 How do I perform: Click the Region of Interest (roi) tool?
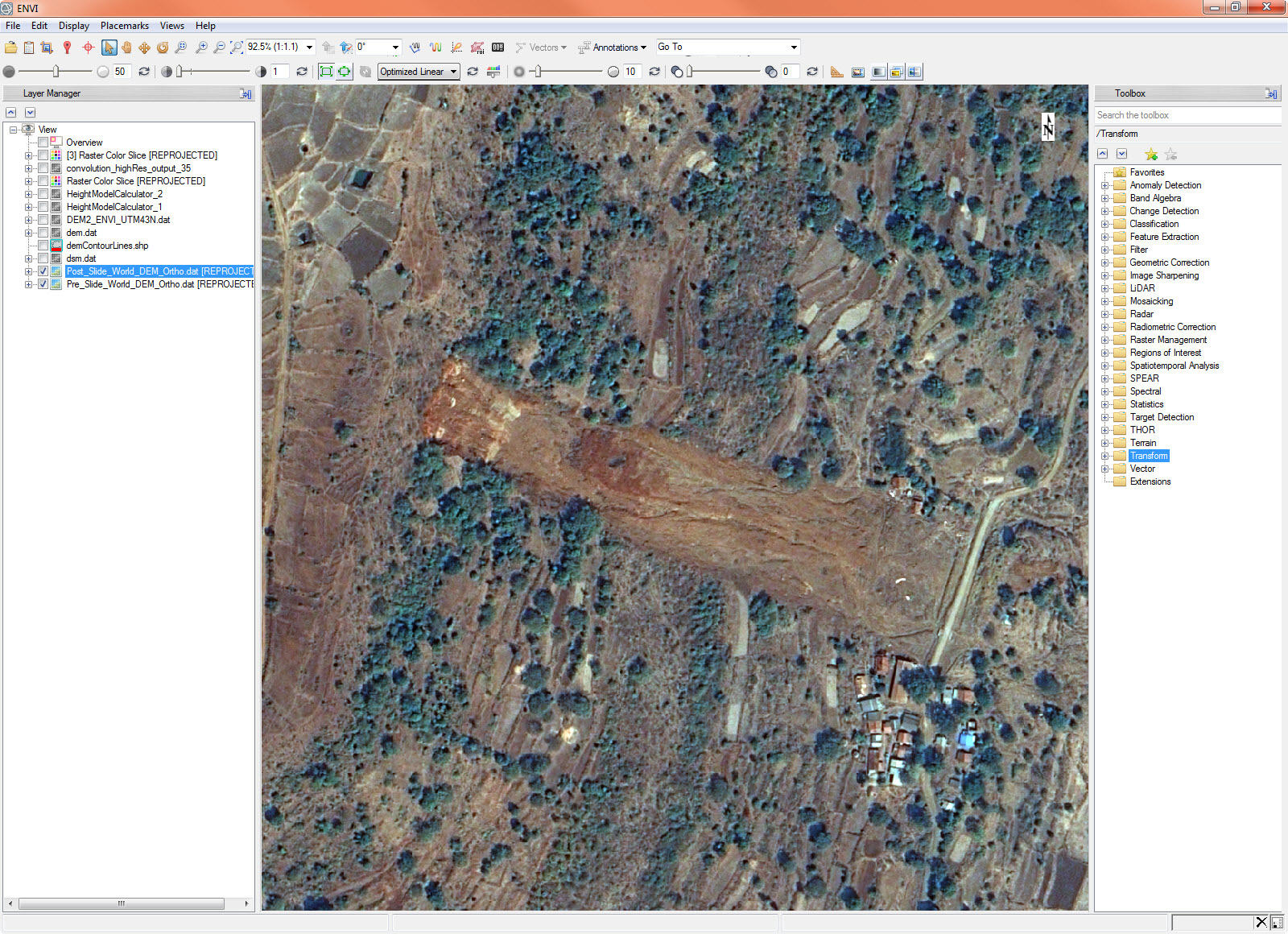point(477,48)
